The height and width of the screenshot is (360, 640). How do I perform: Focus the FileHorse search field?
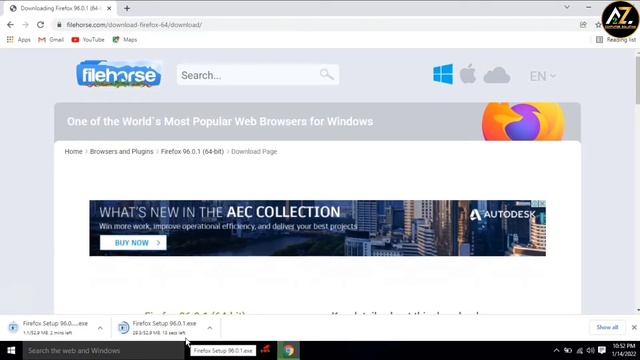click(258, 75)
